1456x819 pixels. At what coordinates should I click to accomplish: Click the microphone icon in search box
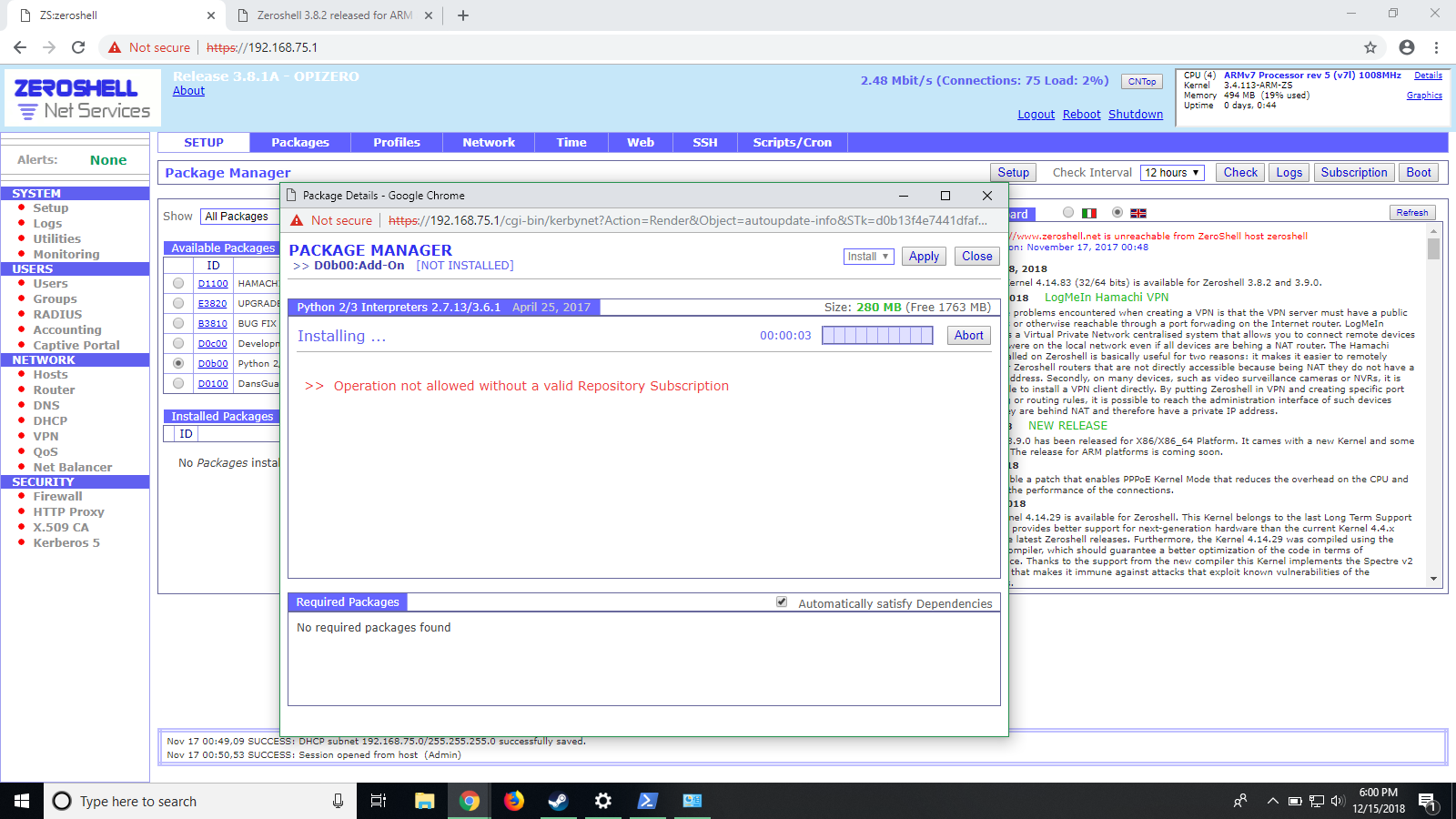(338, 801)
